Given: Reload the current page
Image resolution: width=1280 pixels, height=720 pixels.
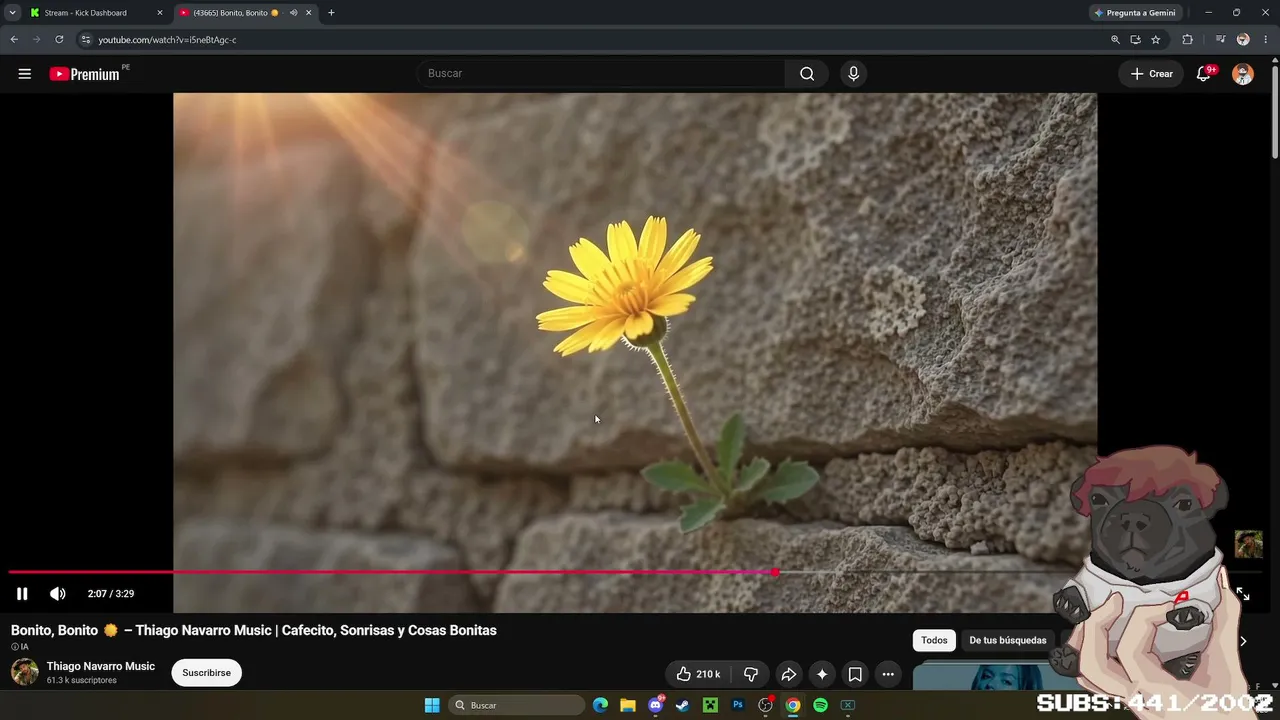Looking at the screenshot, I should [59, 40].
